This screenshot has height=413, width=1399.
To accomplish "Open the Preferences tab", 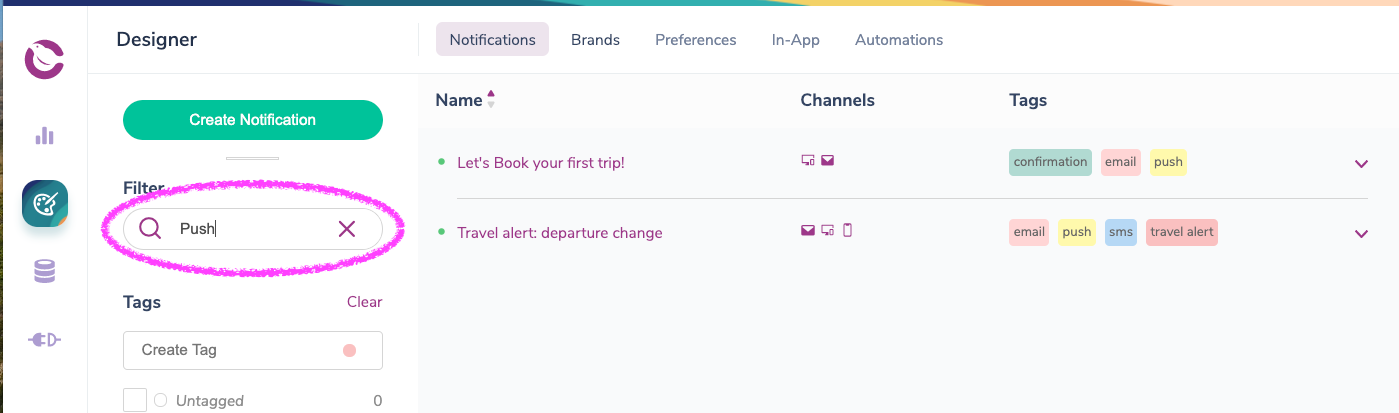I will [696, 40].
